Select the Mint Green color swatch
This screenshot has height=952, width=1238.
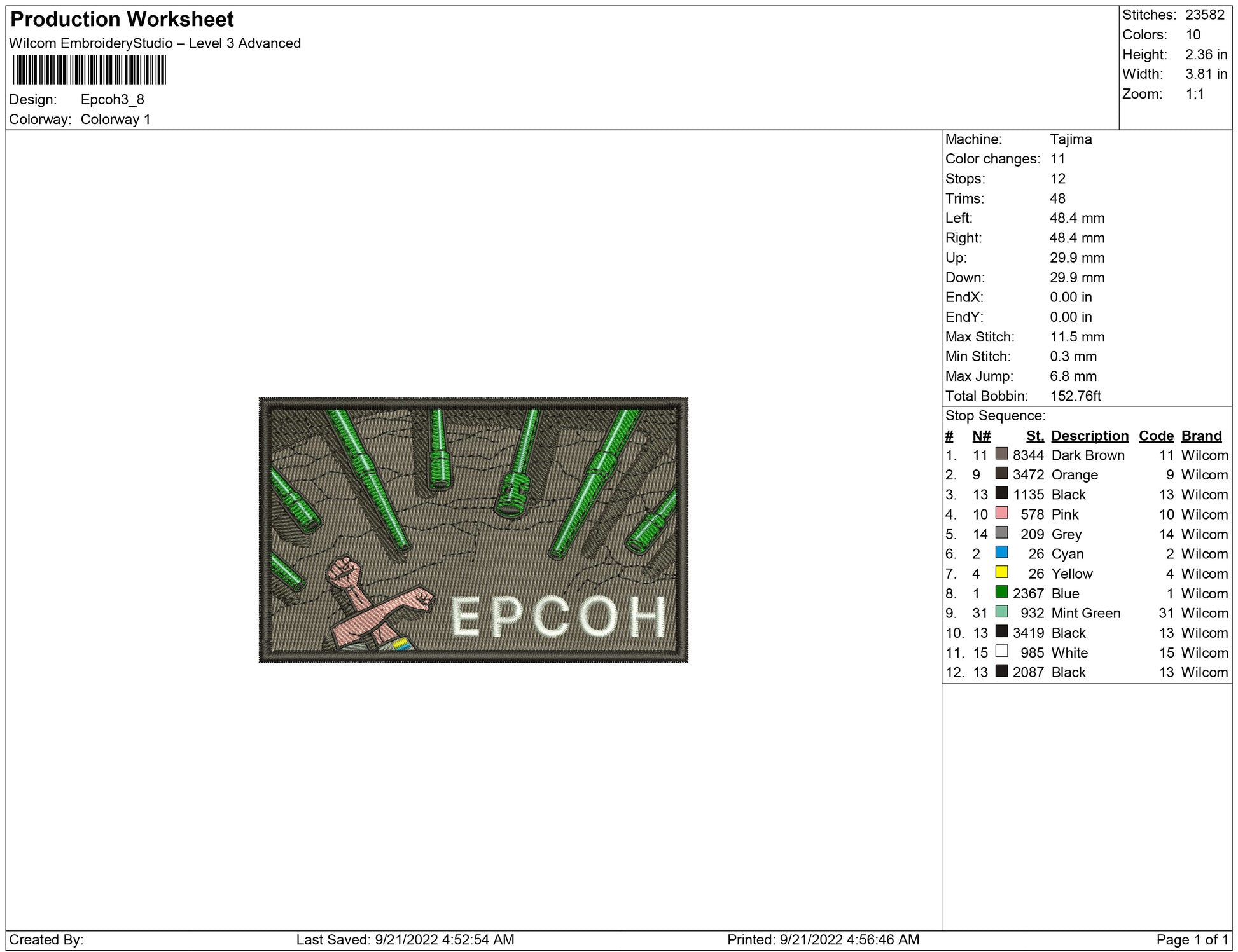1001,612
